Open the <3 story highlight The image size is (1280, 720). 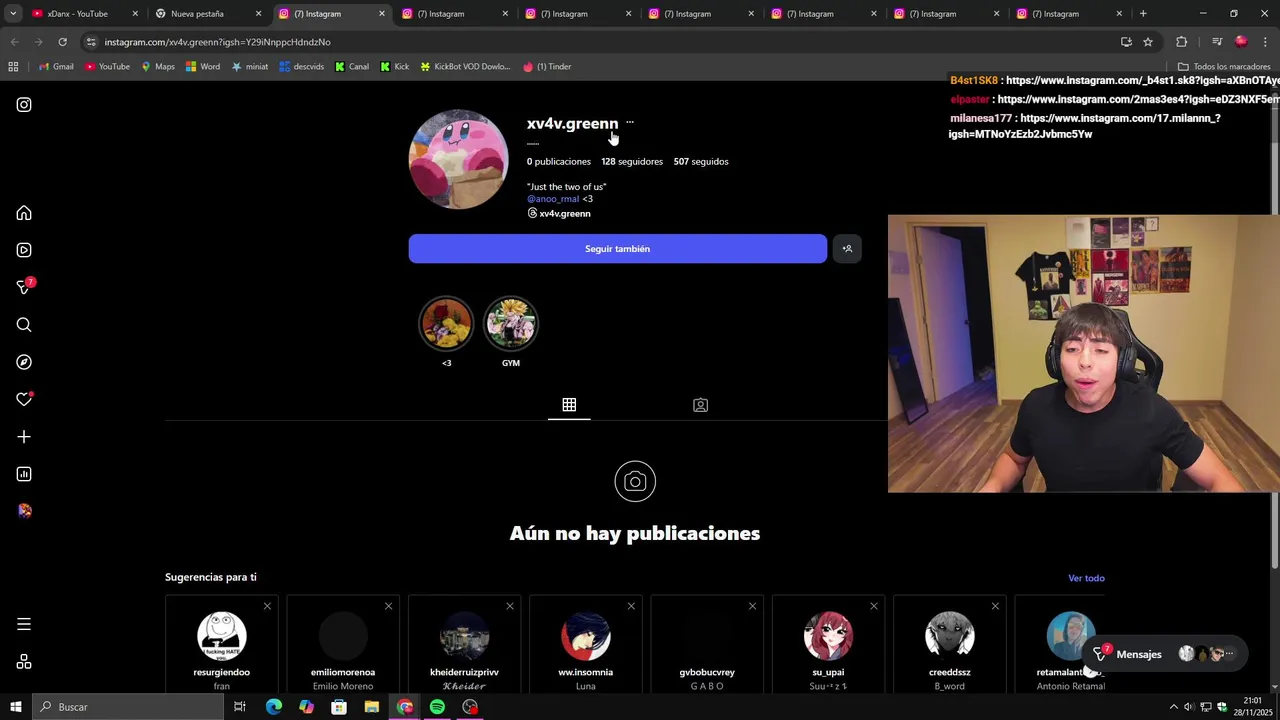click(446, 324)
